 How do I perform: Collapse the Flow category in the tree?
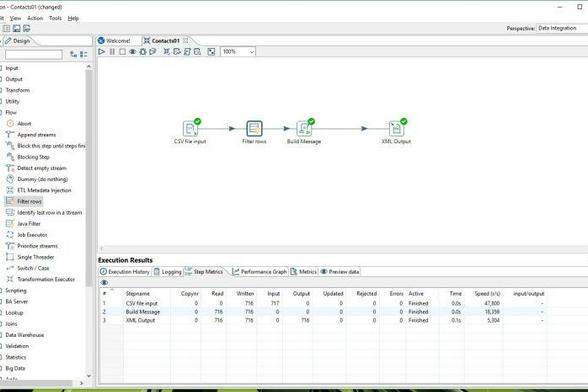(x=11, y=113)
